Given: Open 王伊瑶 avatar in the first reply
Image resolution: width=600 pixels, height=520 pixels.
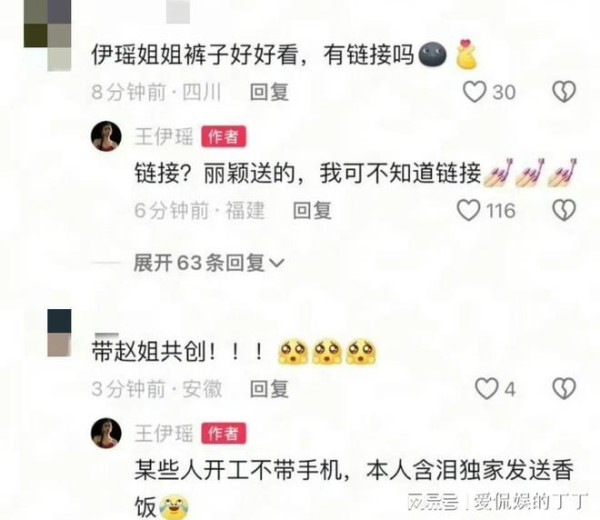Looking at the screenshot, I should 106,136.
